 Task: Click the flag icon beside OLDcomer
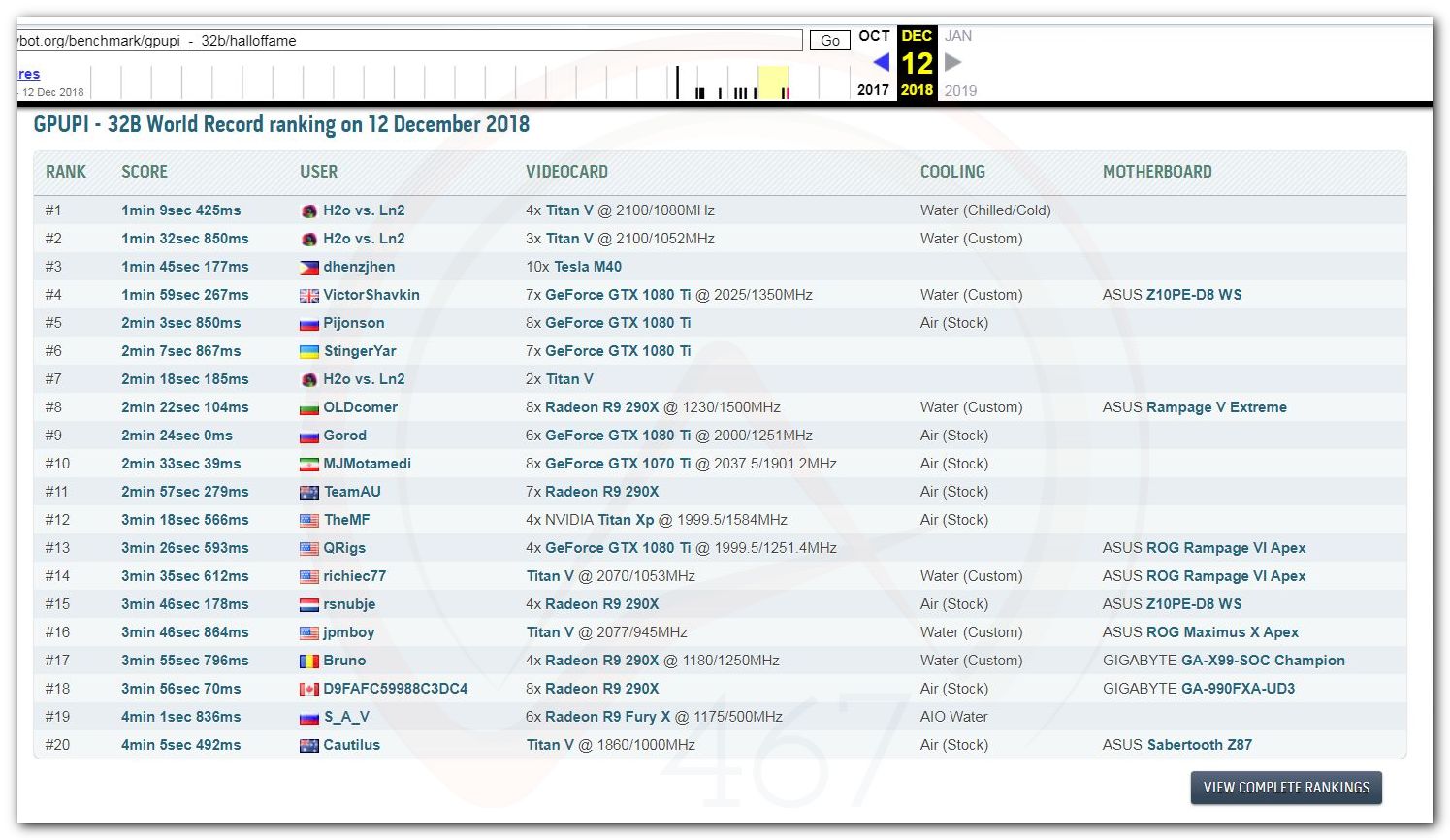pos(308,407)
